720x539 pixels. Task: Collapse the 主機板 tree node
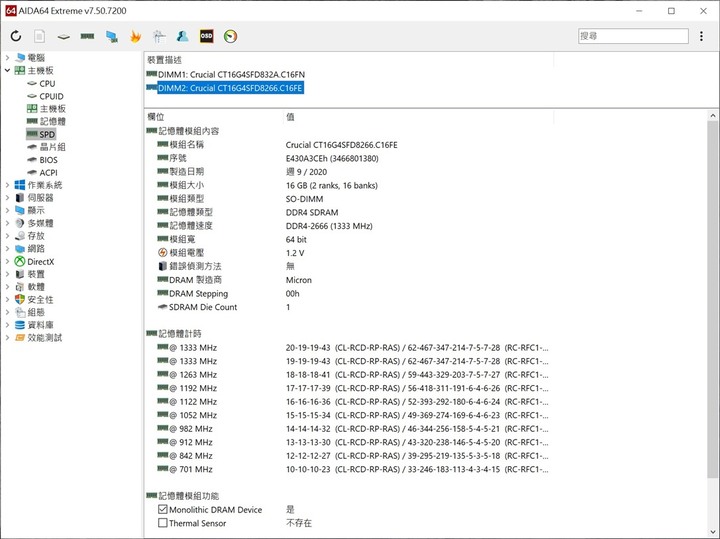point(7,70)
